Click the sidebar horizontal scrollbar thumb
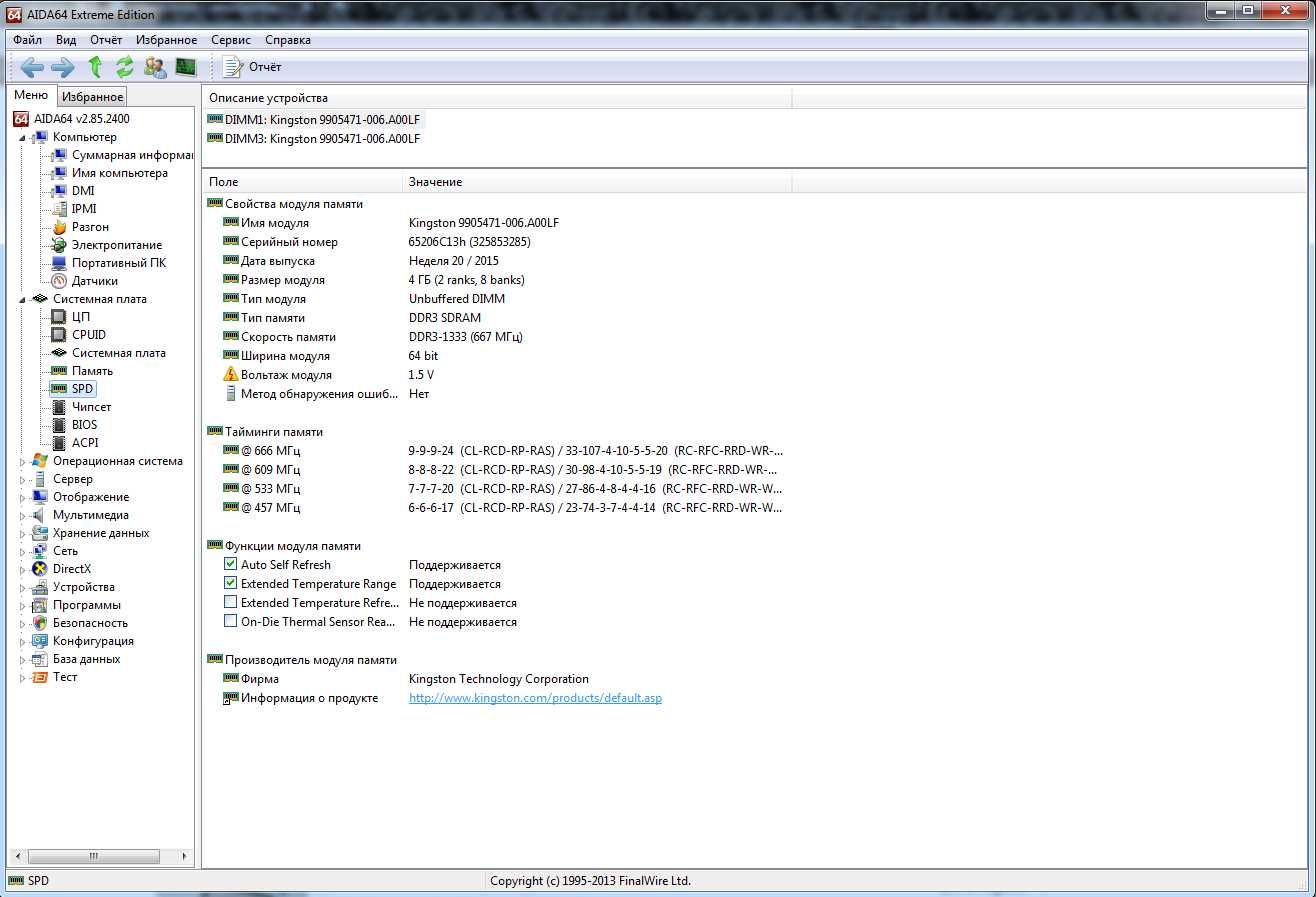 [x=94, y=857]
